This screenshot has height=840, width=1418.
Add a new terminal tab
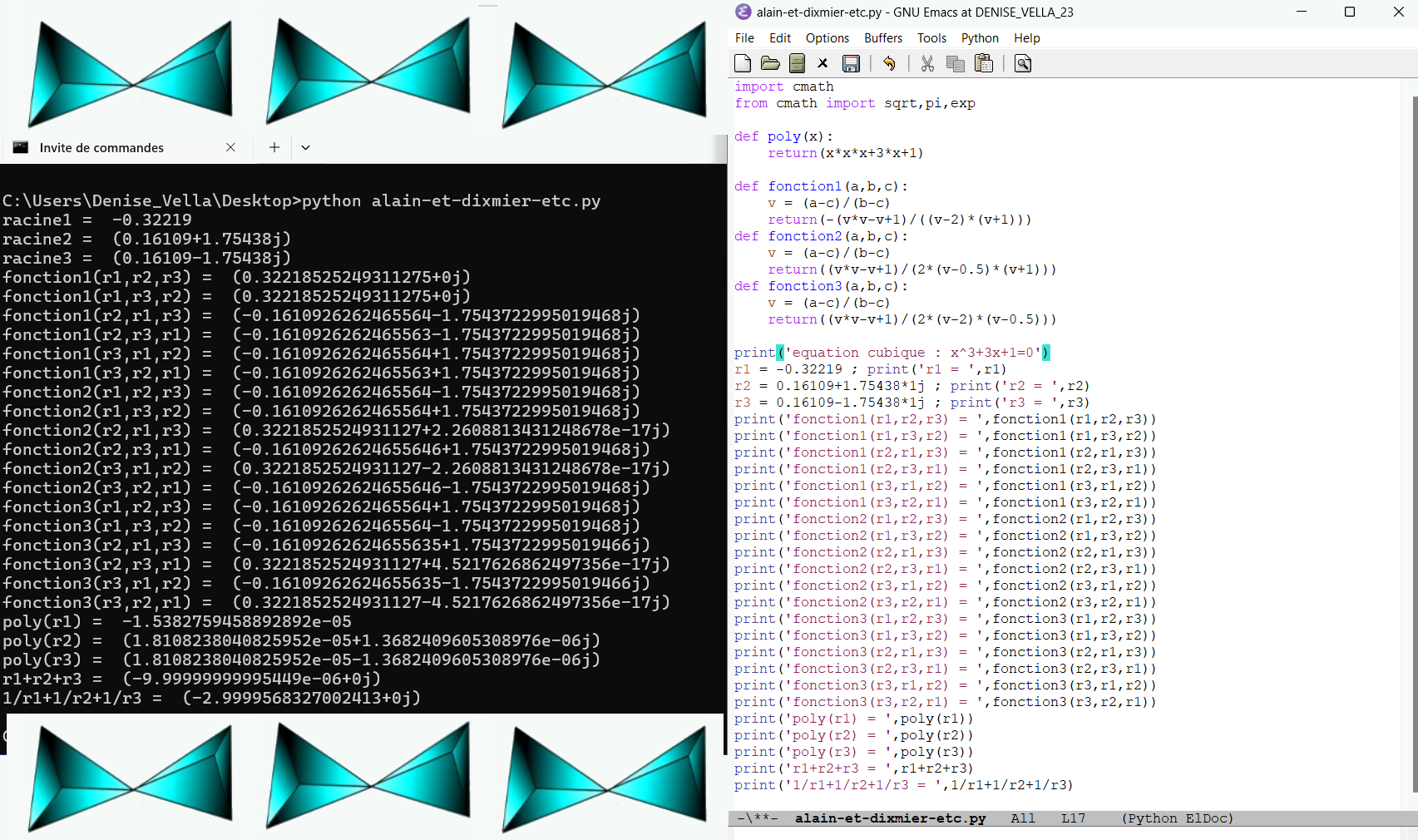pyautogui.click(x=274, y=147)
